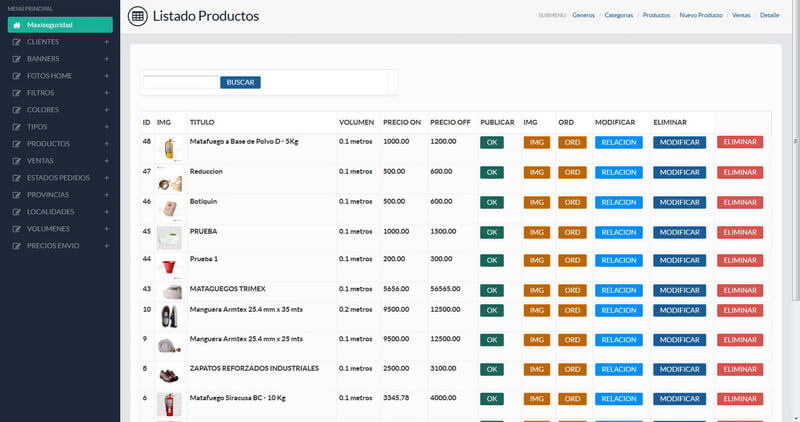Go to Categorias in top submenu
800x422 pixels.
click(x=619, y=16)
